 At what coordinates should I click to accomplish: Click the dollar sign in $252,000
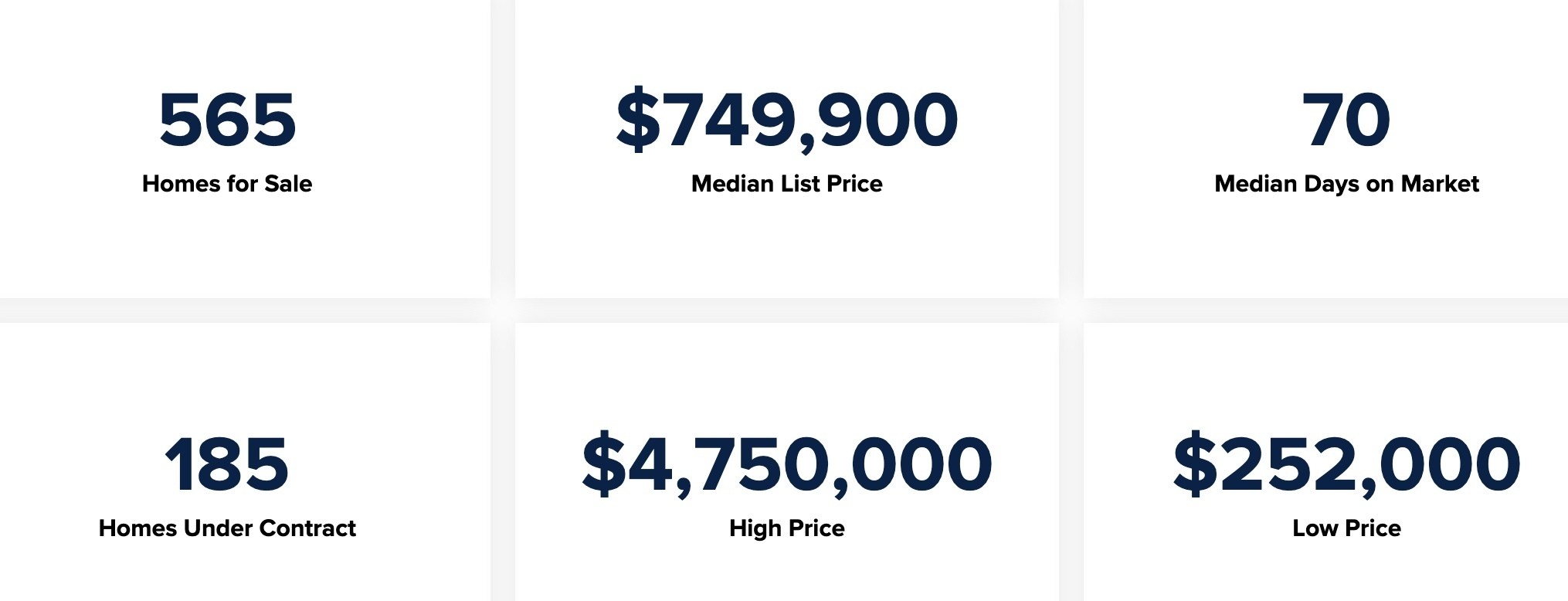1195,464
